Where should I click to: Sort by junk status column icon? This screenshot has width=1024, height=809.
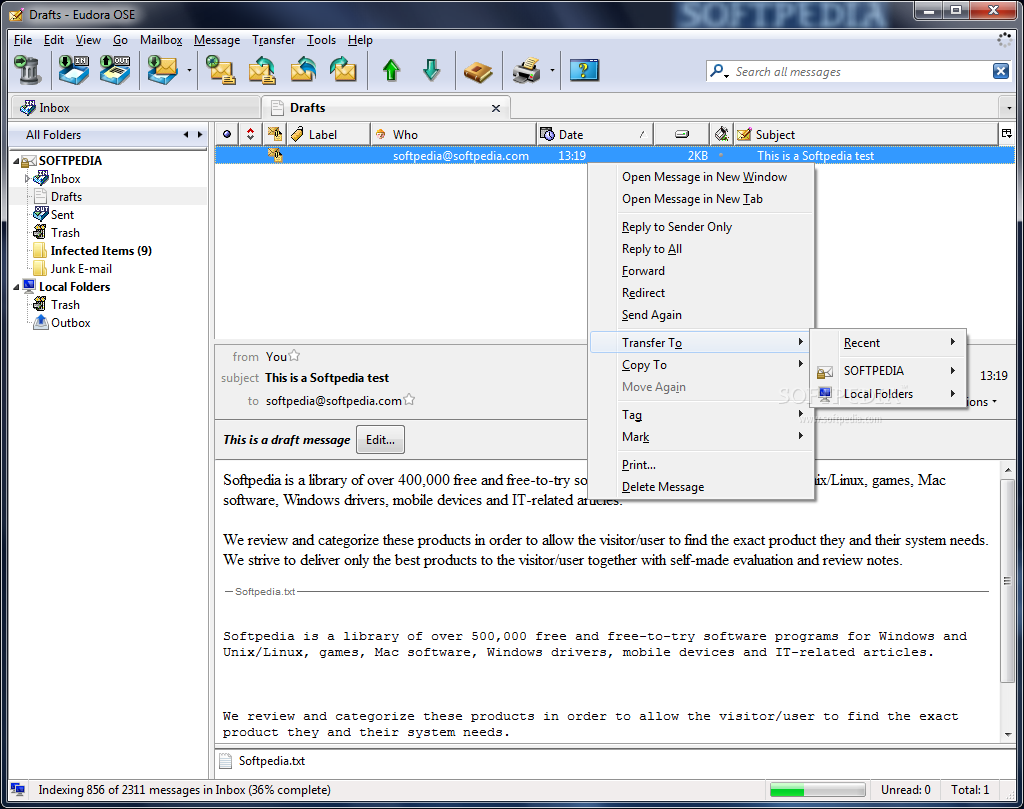(721, 134)
